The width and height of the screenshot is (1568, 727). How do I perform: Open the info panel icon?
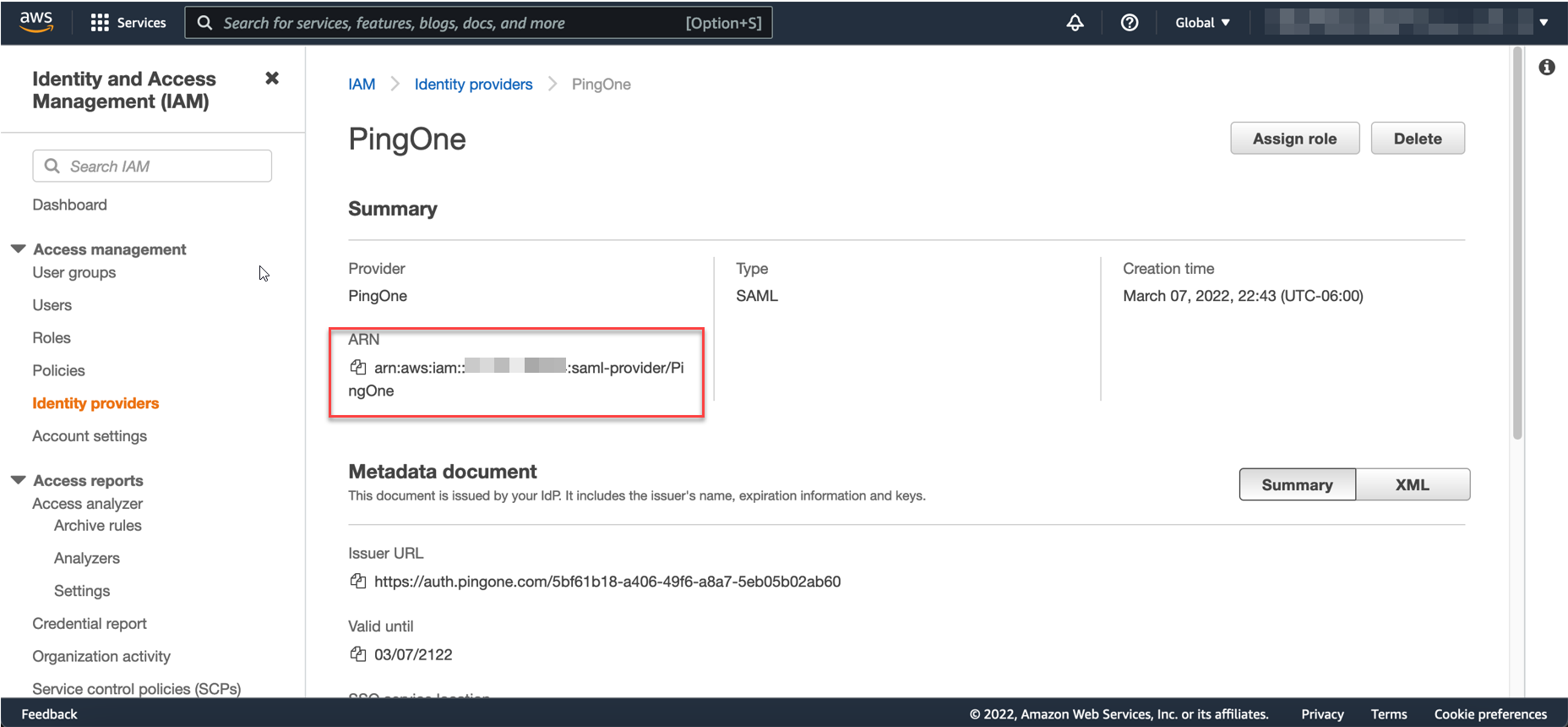click(1547, 67)
